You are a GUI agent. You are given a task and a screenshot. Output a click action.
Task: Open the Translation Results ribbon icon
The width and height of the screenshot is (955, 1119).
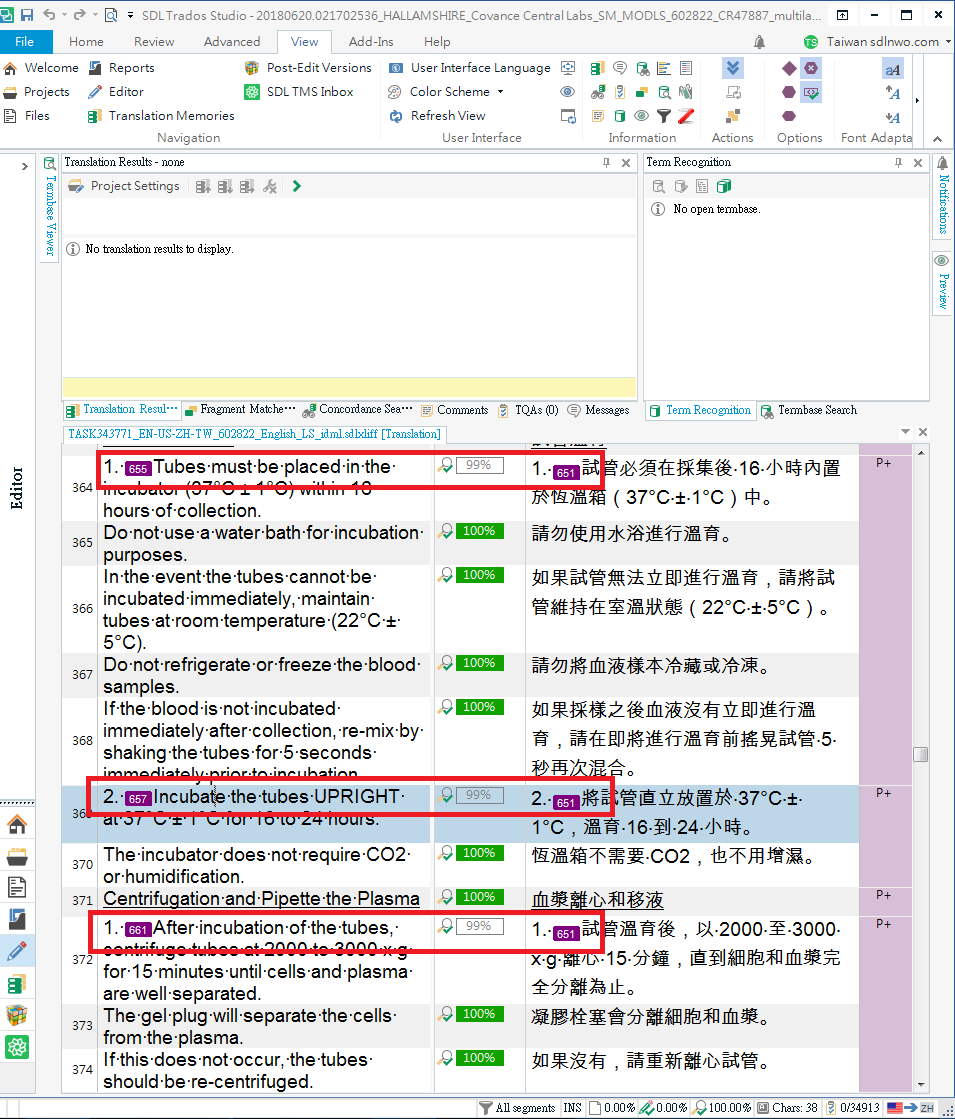[597, 69]
